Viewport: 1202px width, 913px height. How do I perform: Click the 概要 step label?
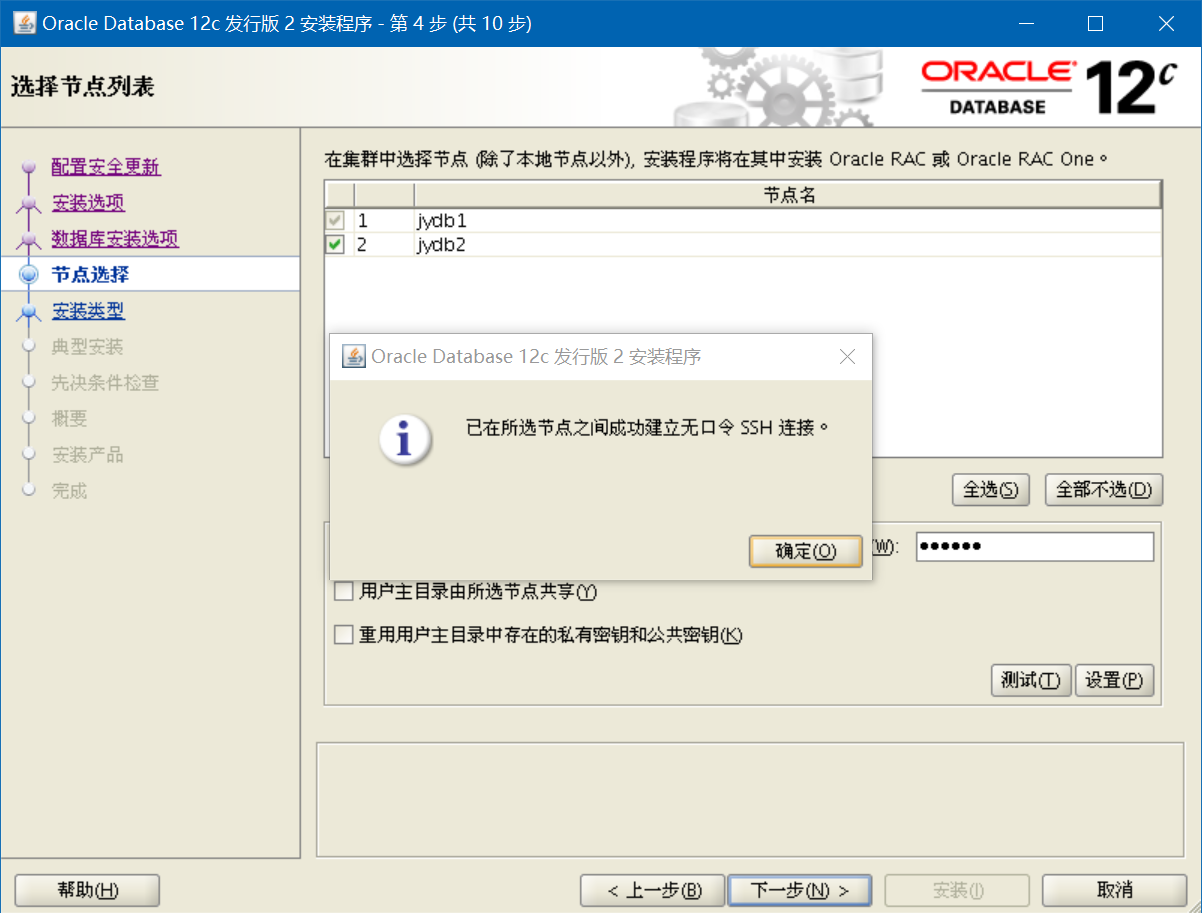coord(70,419)
